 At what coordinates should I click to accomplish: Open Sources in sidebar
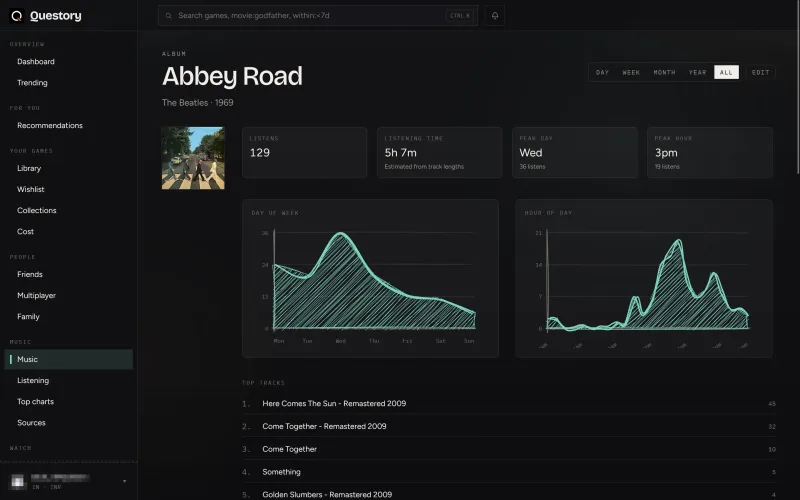tap(31, 422)
